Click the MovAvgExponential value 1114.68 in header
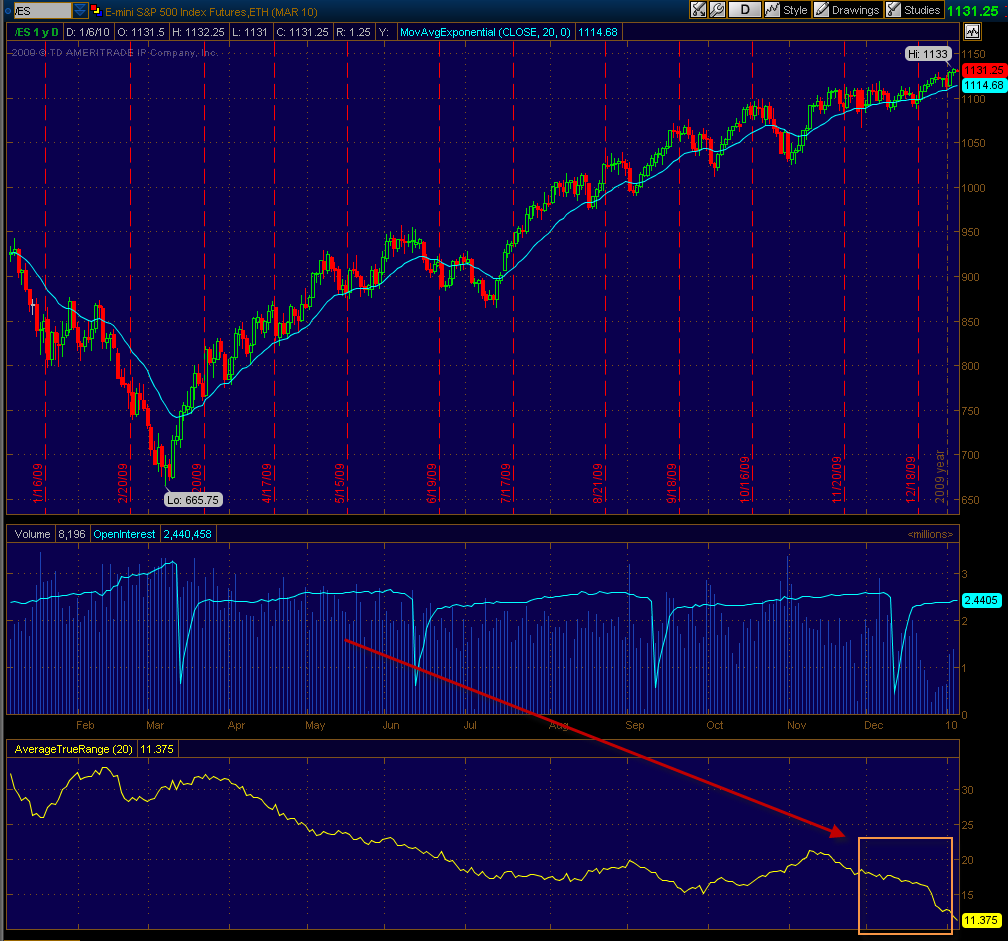Screen dimensions: 1008x941 598,32
